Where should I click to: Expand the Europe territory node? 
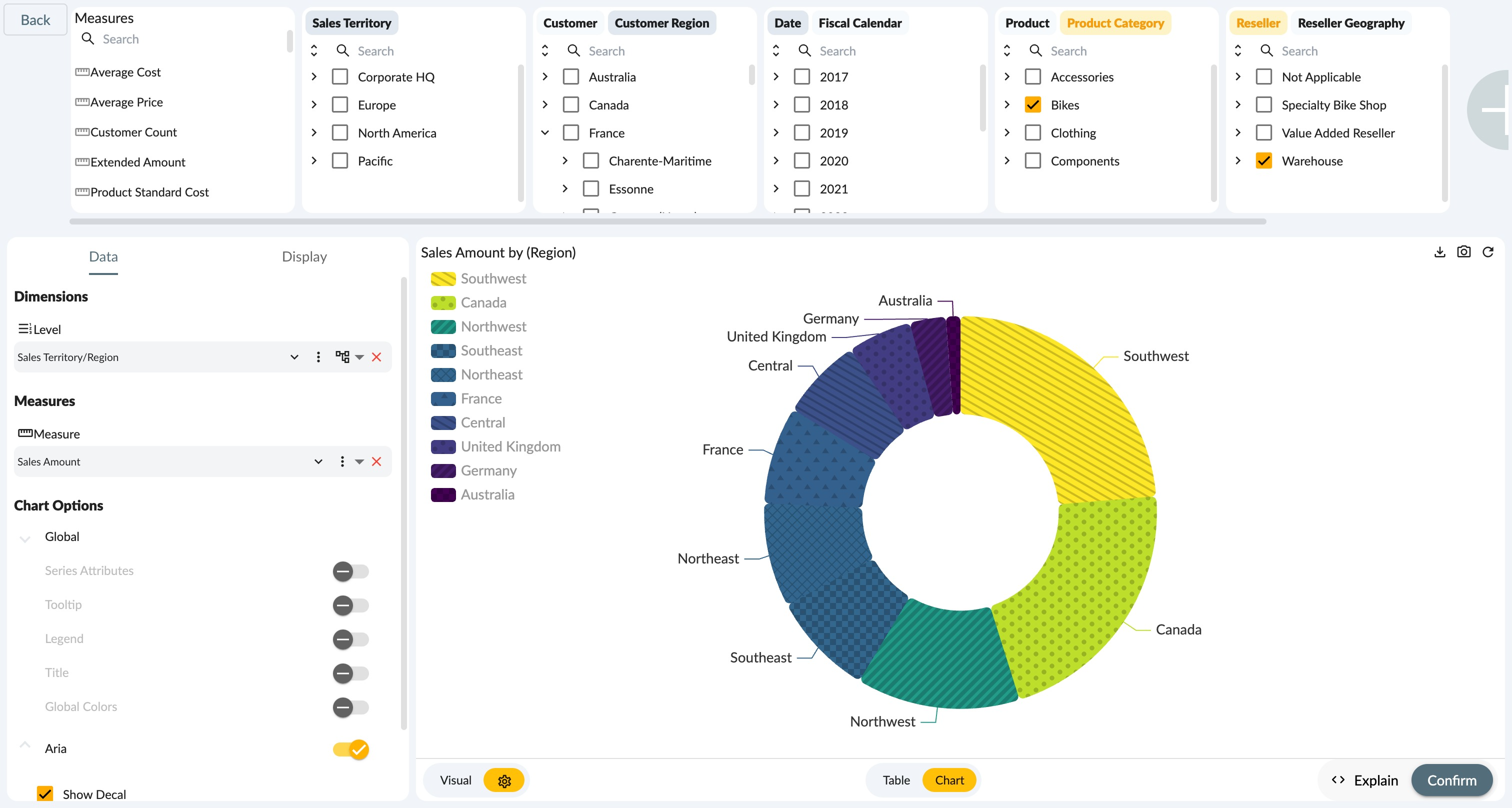(314, 105)
